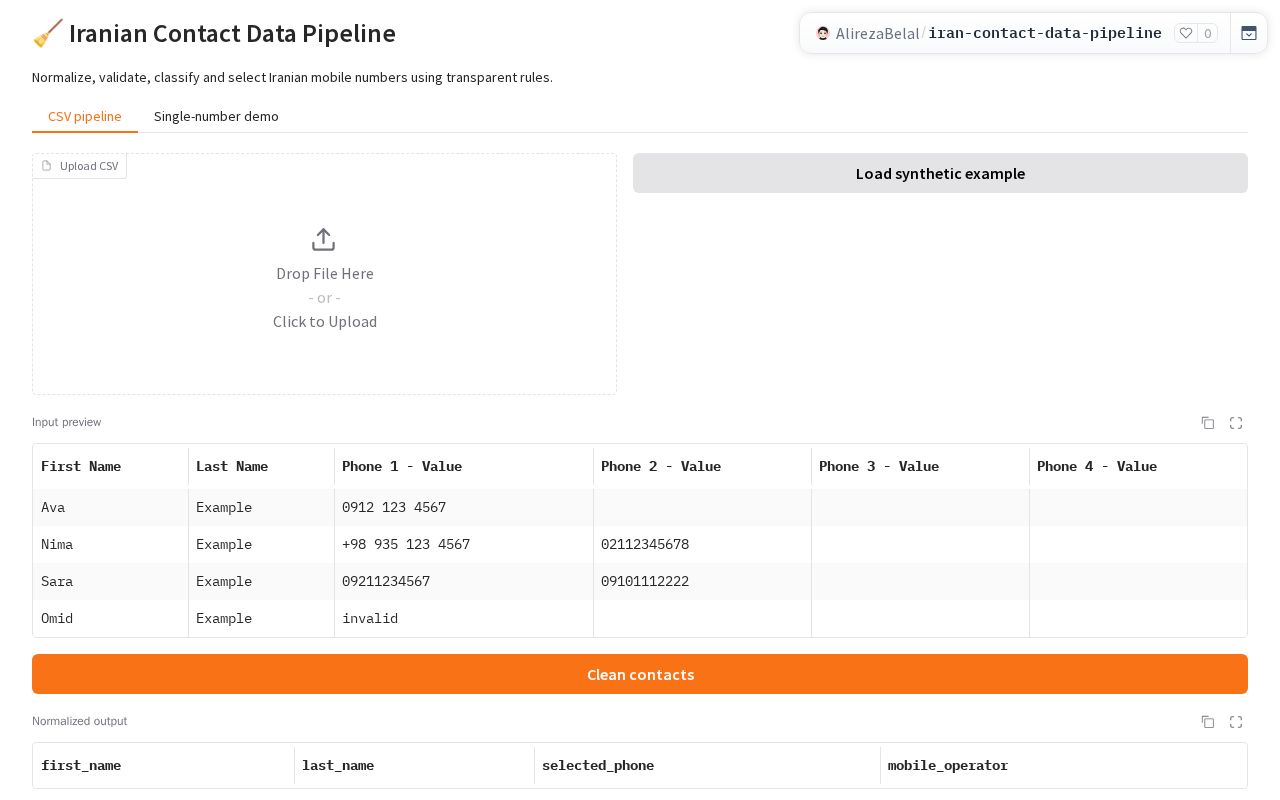
Task: Click the file icon in the Upload CSV label
Action: pos(46,166)
